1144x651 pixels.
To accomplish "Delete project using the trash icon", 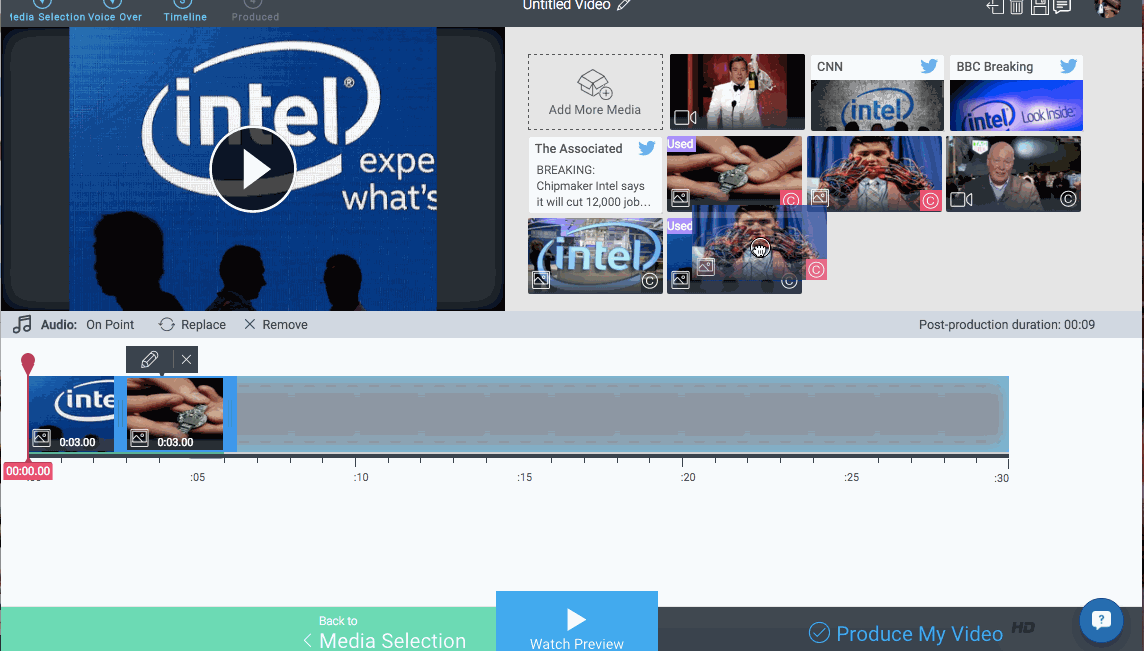I will click(1016, 7).
